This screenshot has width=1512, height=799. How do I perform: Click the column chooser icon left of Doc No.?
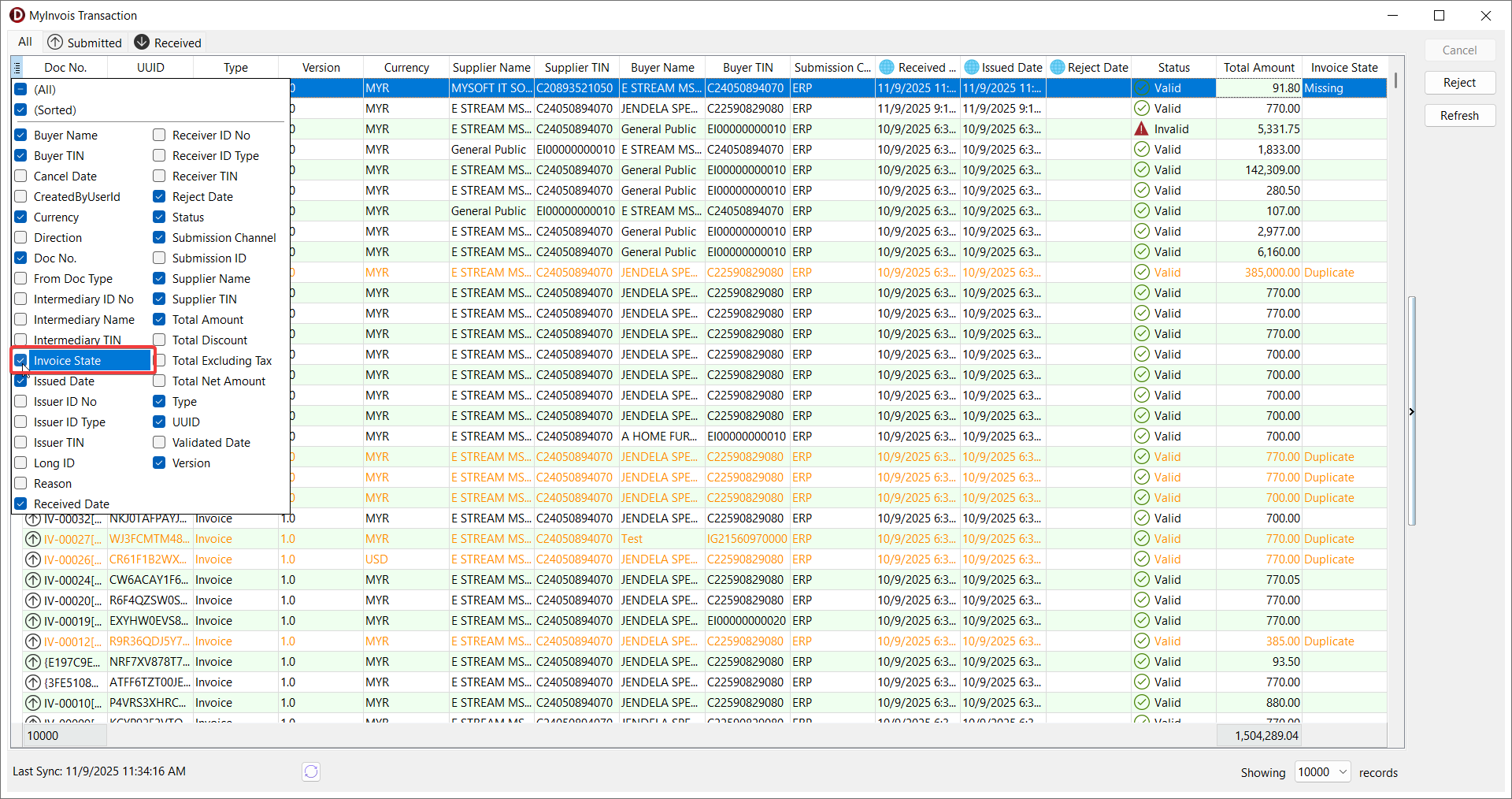coord(17,68)
